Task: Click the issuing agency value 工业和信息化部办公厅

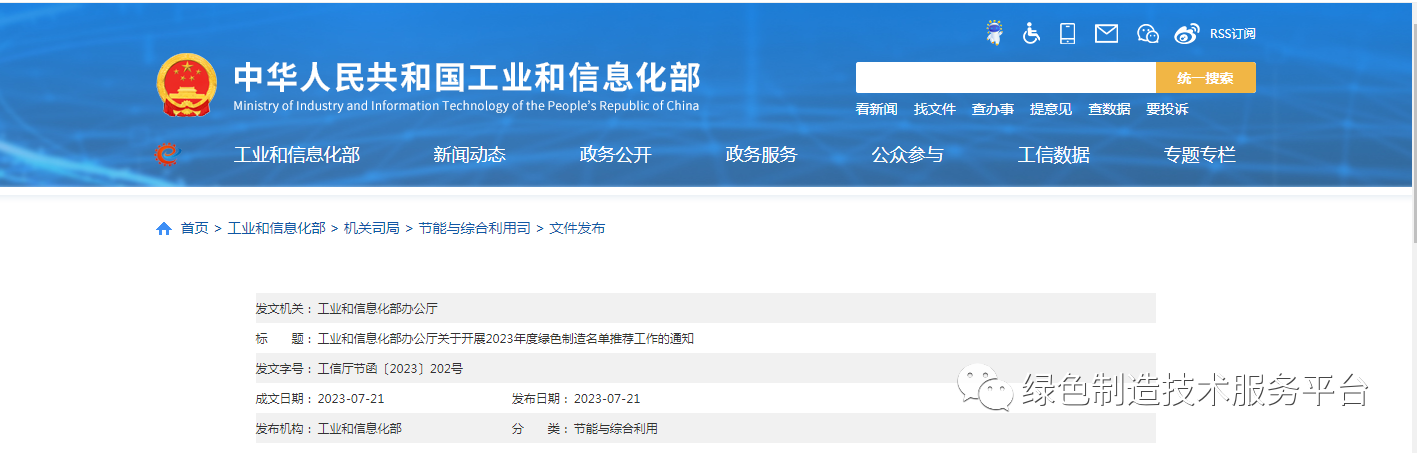Action: tap(377, 309)
